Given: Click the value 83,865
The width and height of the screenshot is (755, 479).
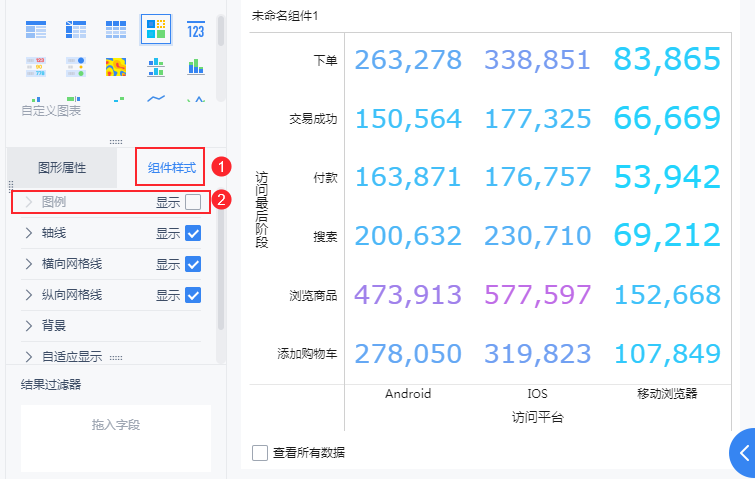Looking at the screenshot, I should pos(667,59).
